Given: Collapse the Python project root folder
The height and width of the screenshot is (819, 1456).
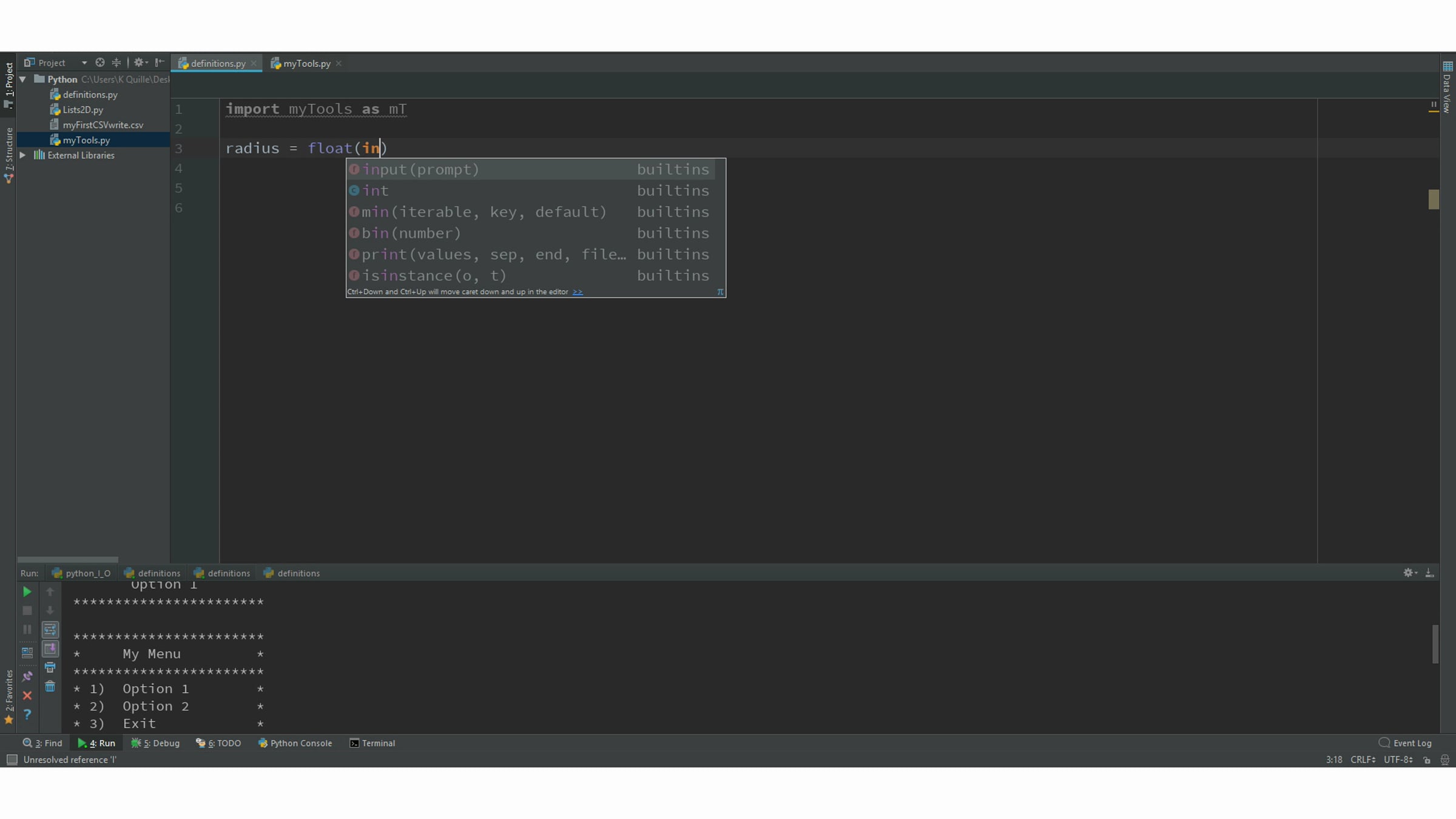Looking at the screenshot, I should pos(23,79).
